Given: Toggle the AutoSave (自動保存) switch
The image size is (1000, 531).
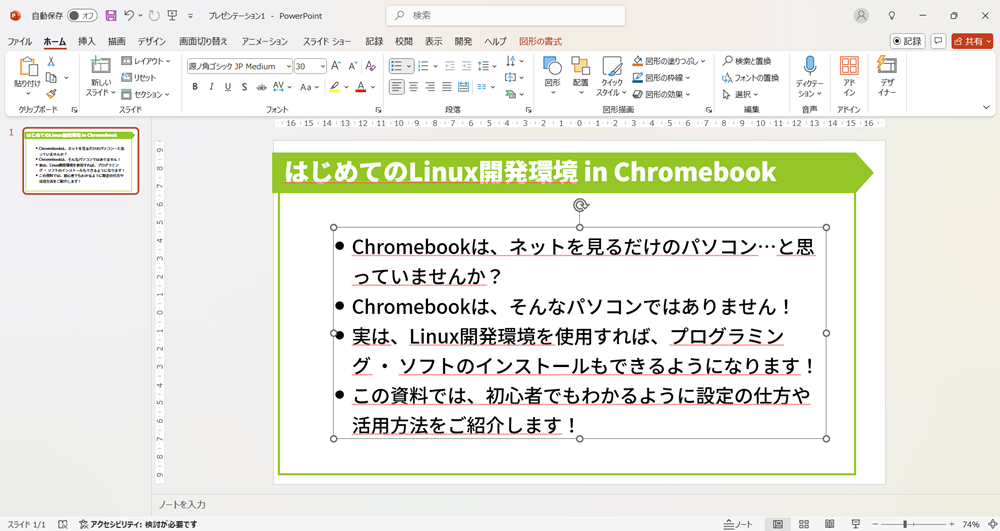Looking at the screenshot, I should pos(82,16).
